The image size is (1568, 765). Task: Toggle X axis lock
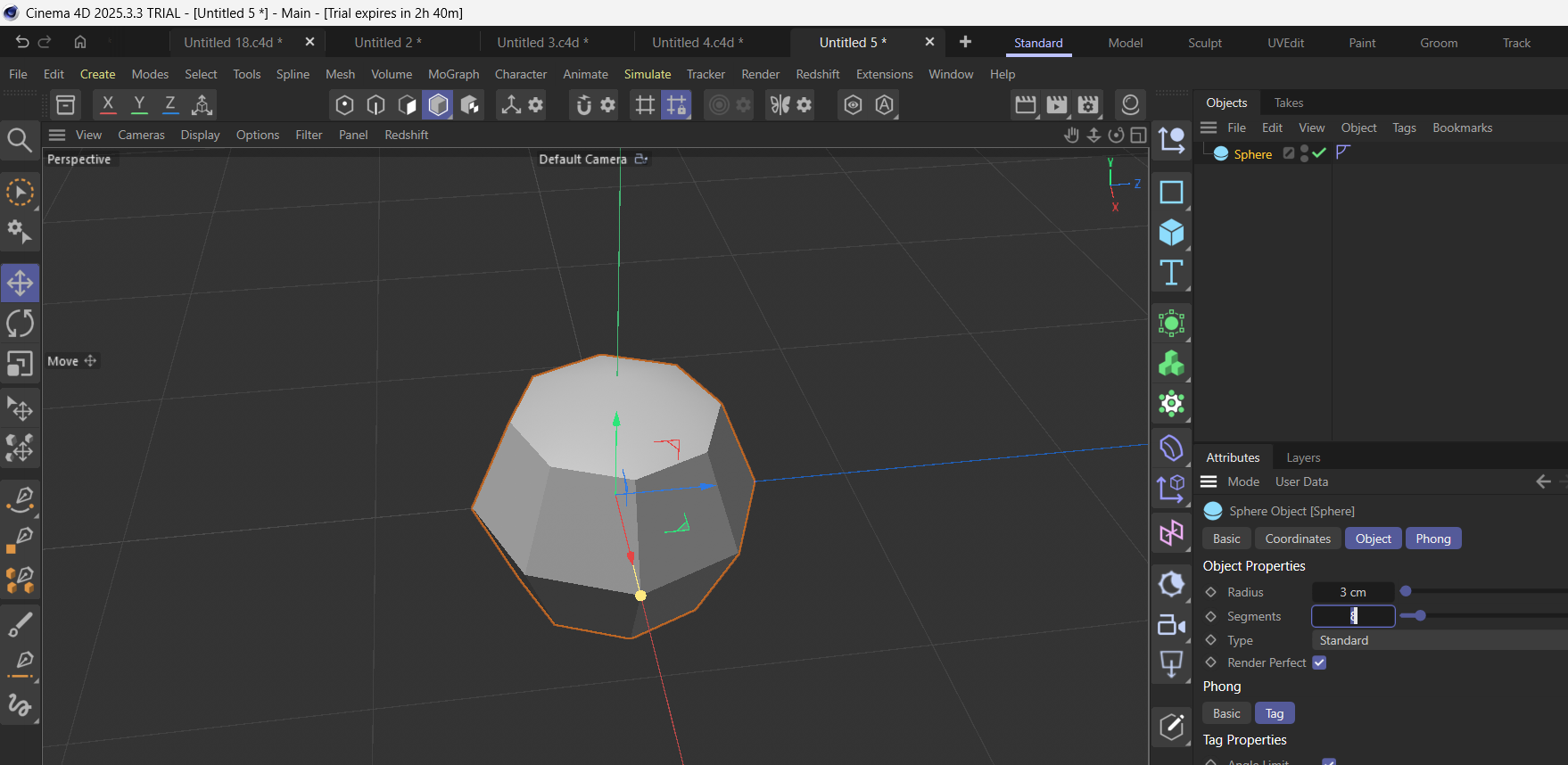(108, 105)
